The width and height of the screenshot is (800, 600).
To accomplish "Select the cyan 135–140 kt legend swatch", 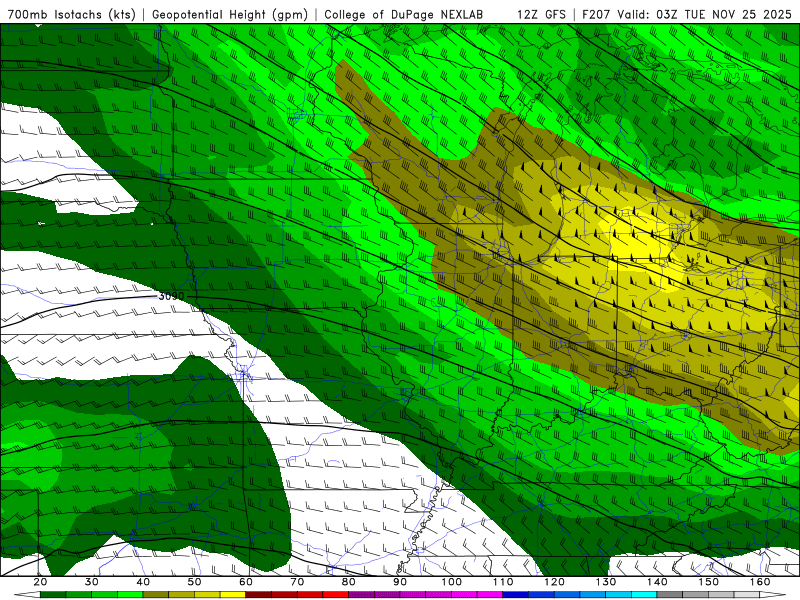I will pyautogui.click(x=644, y=595).
